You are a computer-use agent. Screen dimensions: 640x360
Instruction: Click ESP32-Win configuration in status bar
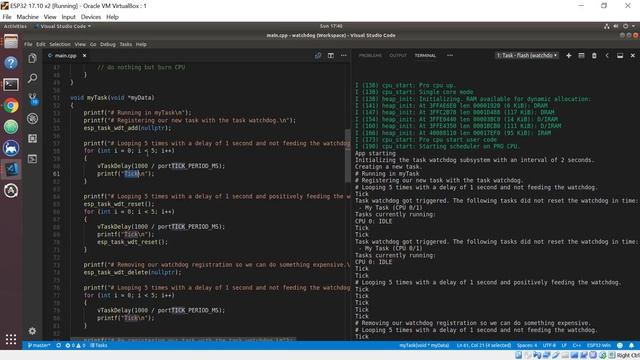[x=599, y=345]
